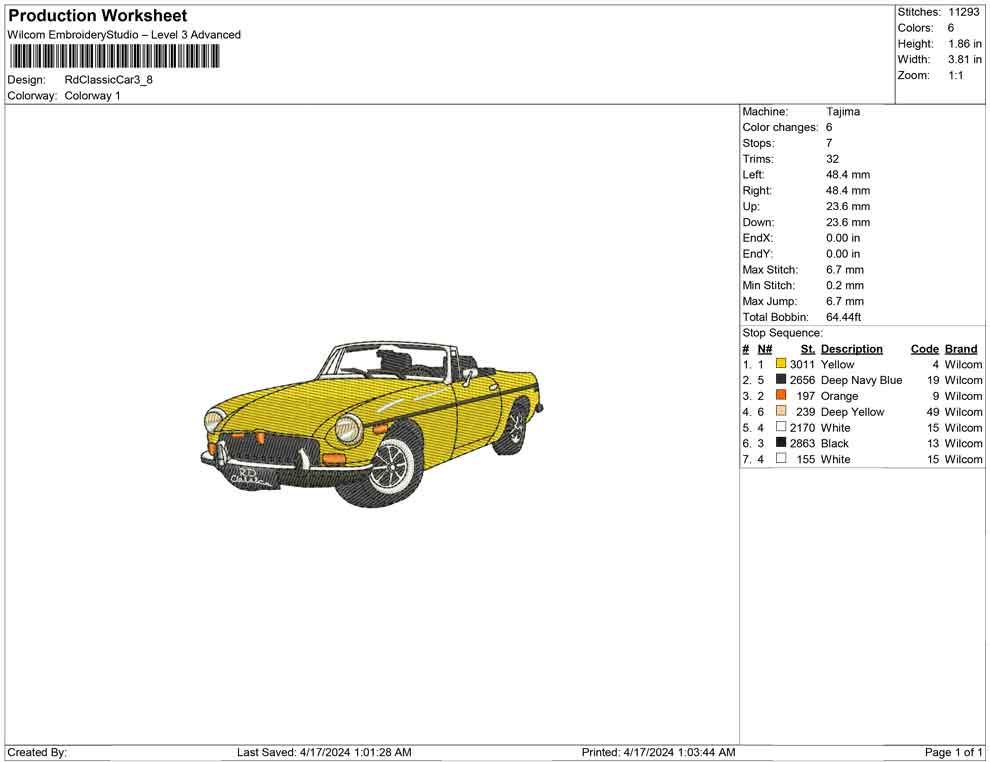This screenshot has height=762, width=990.
Task: Click the St. column header
Action: click(807, 349)
